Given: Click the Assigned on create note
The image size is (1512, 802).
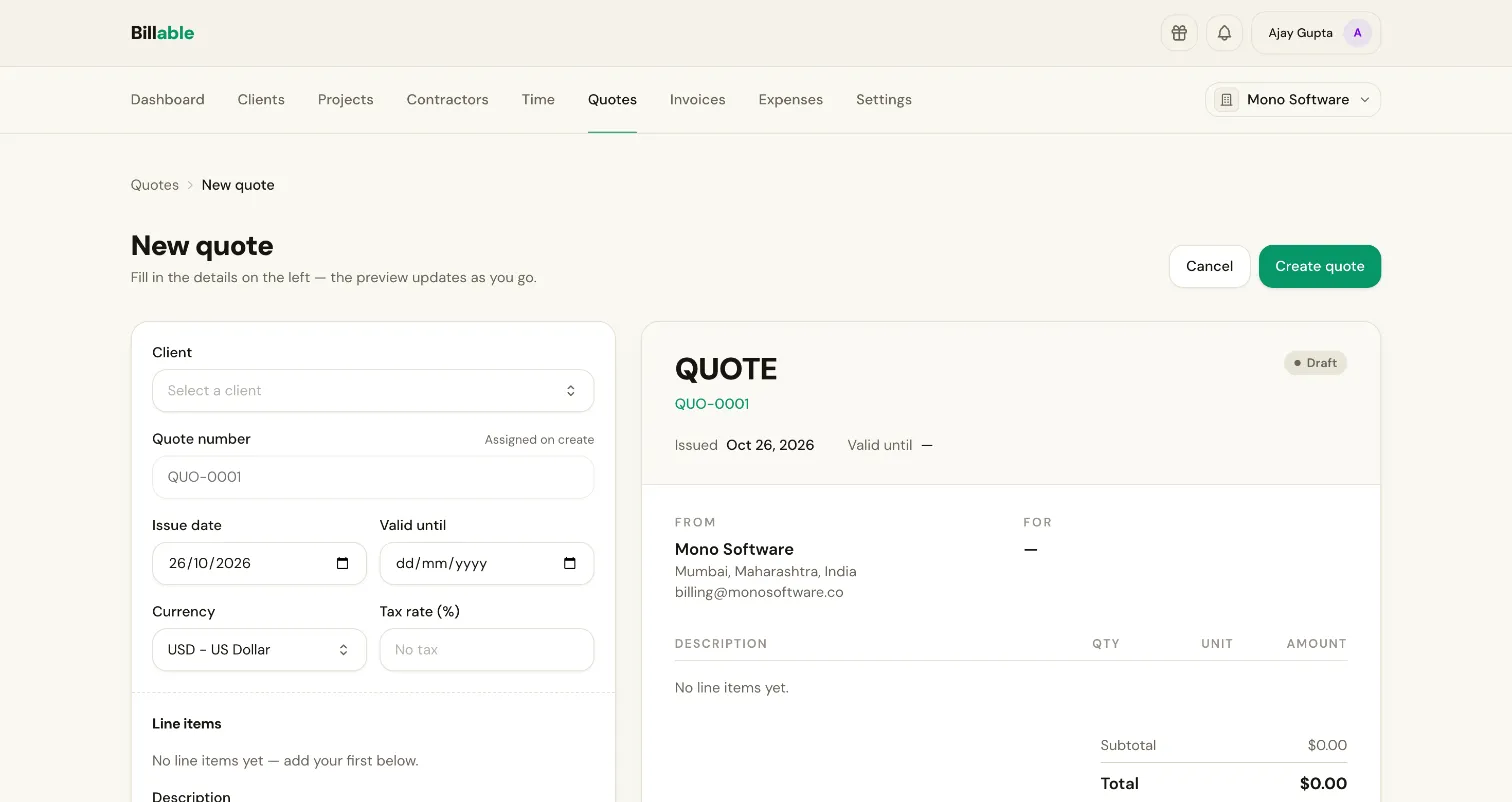Looking at the screenshot, I should point(539,440).
